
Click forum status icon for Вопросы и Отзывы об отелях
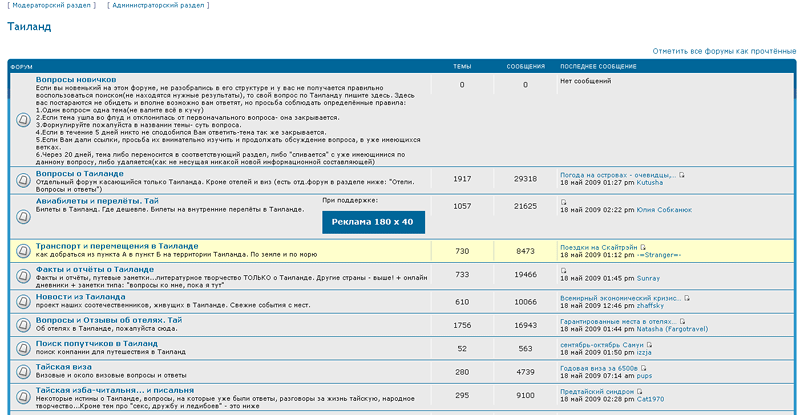(x=23, y=325)
